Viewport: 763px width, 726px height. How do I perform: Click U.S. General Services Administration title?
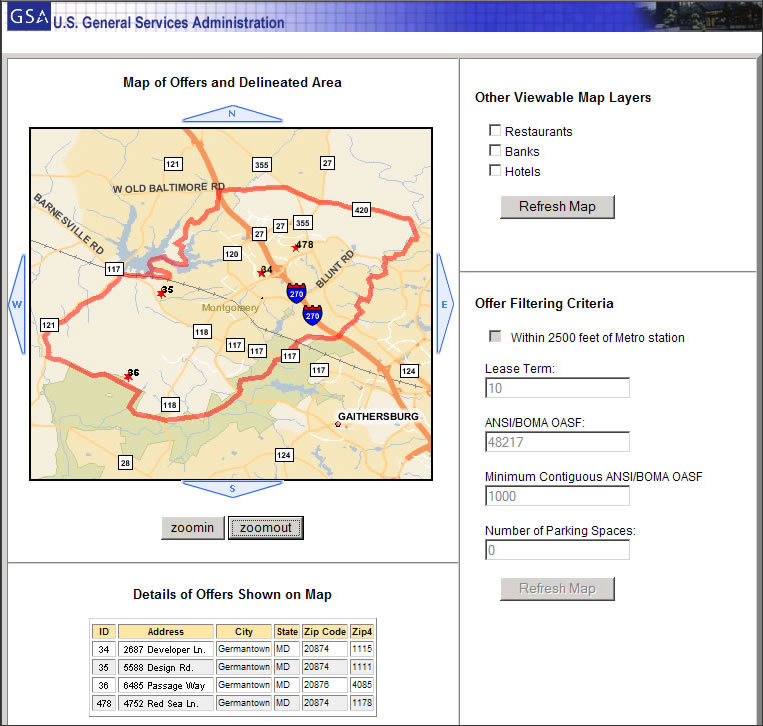pos(169,22)
